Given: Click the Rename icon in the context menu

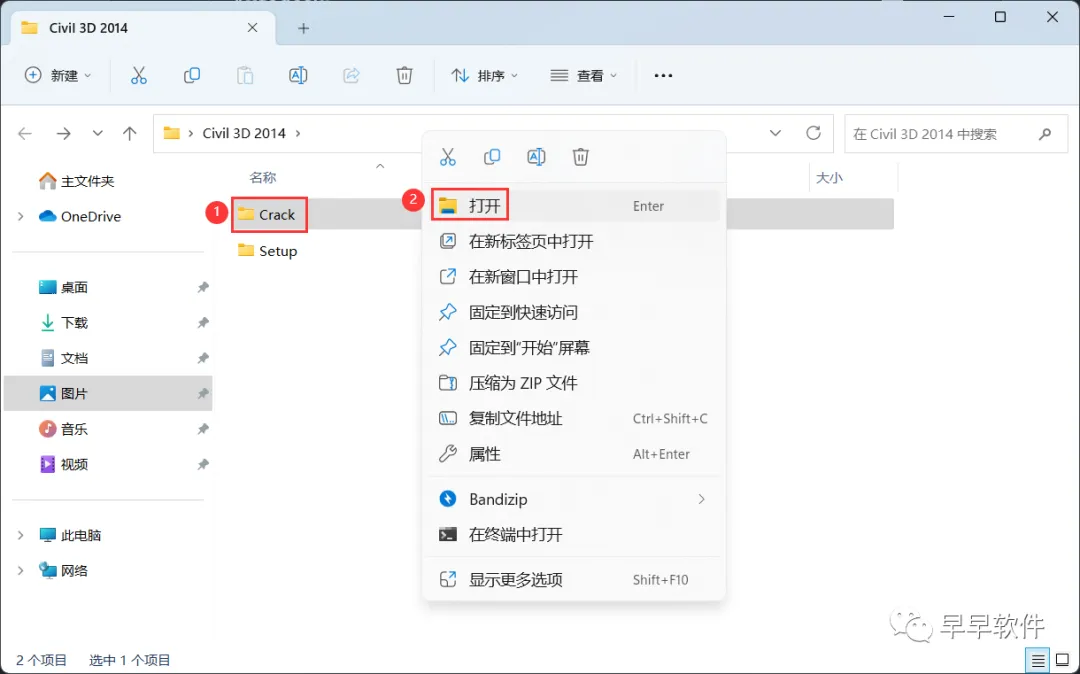Looking at the screenshot, I should pos(536,157).
